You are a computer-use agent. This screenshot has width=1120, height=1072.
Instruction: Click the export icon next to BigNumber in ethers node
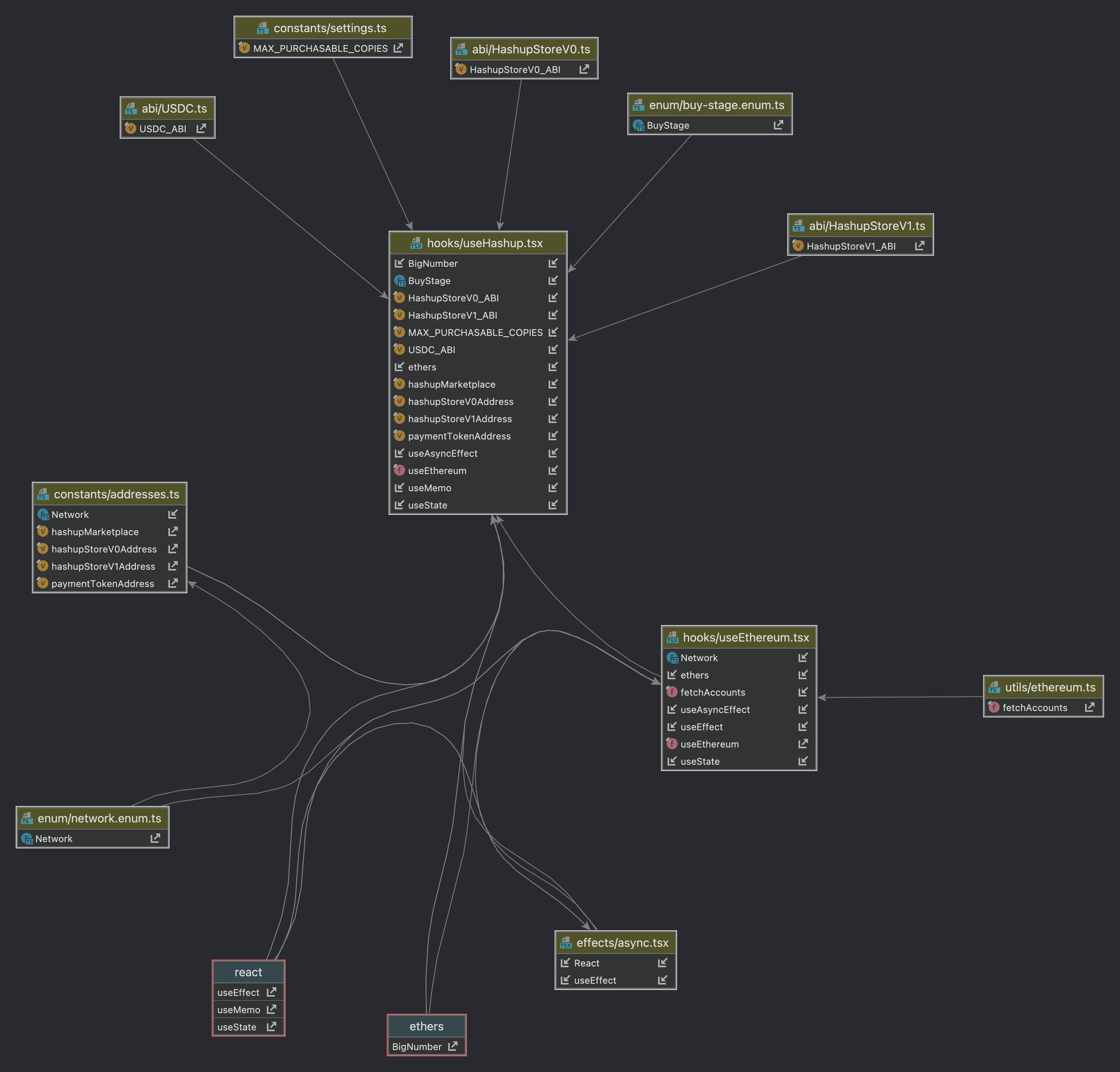452,1046
